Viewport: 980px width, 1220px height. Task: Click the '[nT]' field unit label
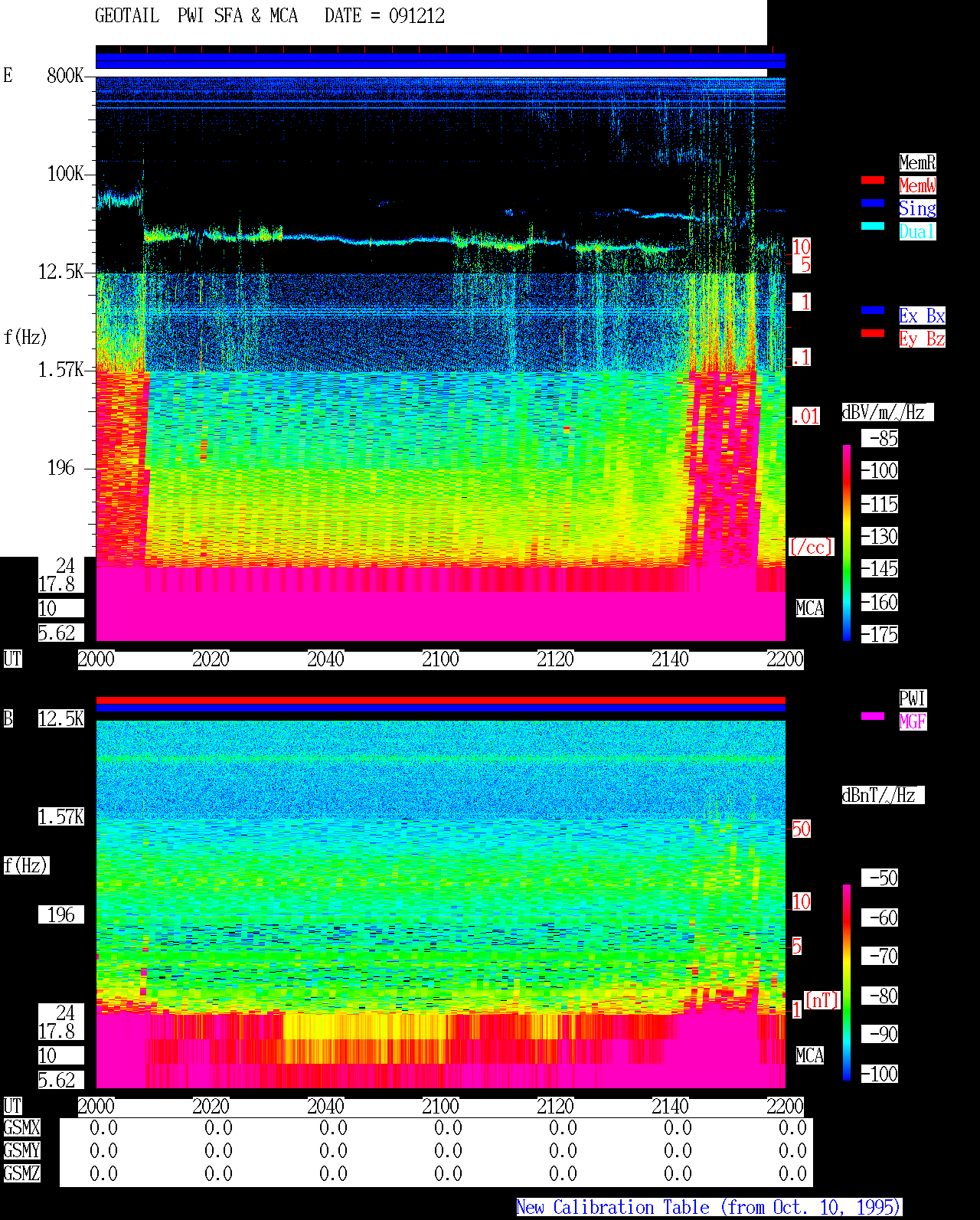click(822, 1000)
